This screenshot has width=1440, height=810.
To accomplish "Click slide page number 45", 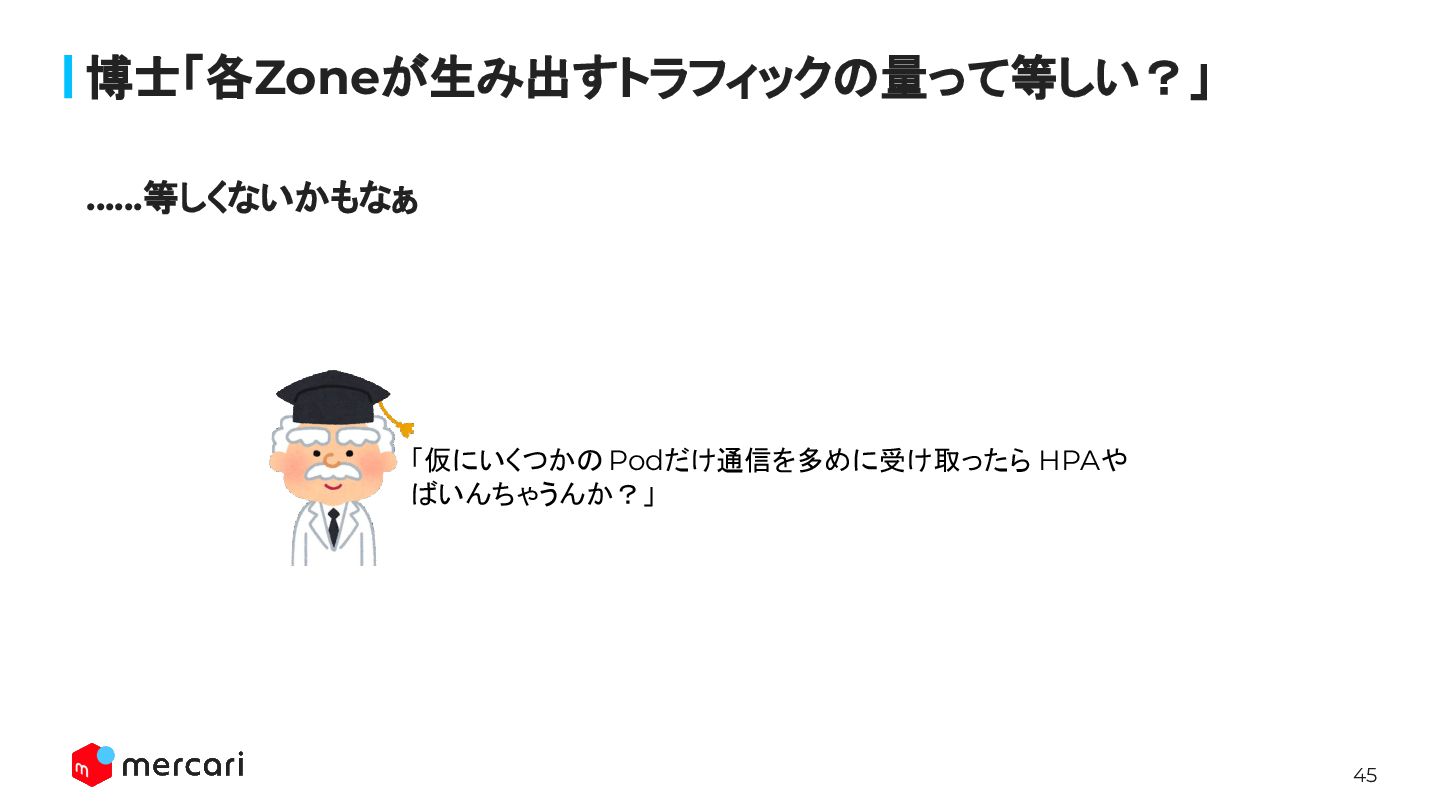I will 1365,775.
